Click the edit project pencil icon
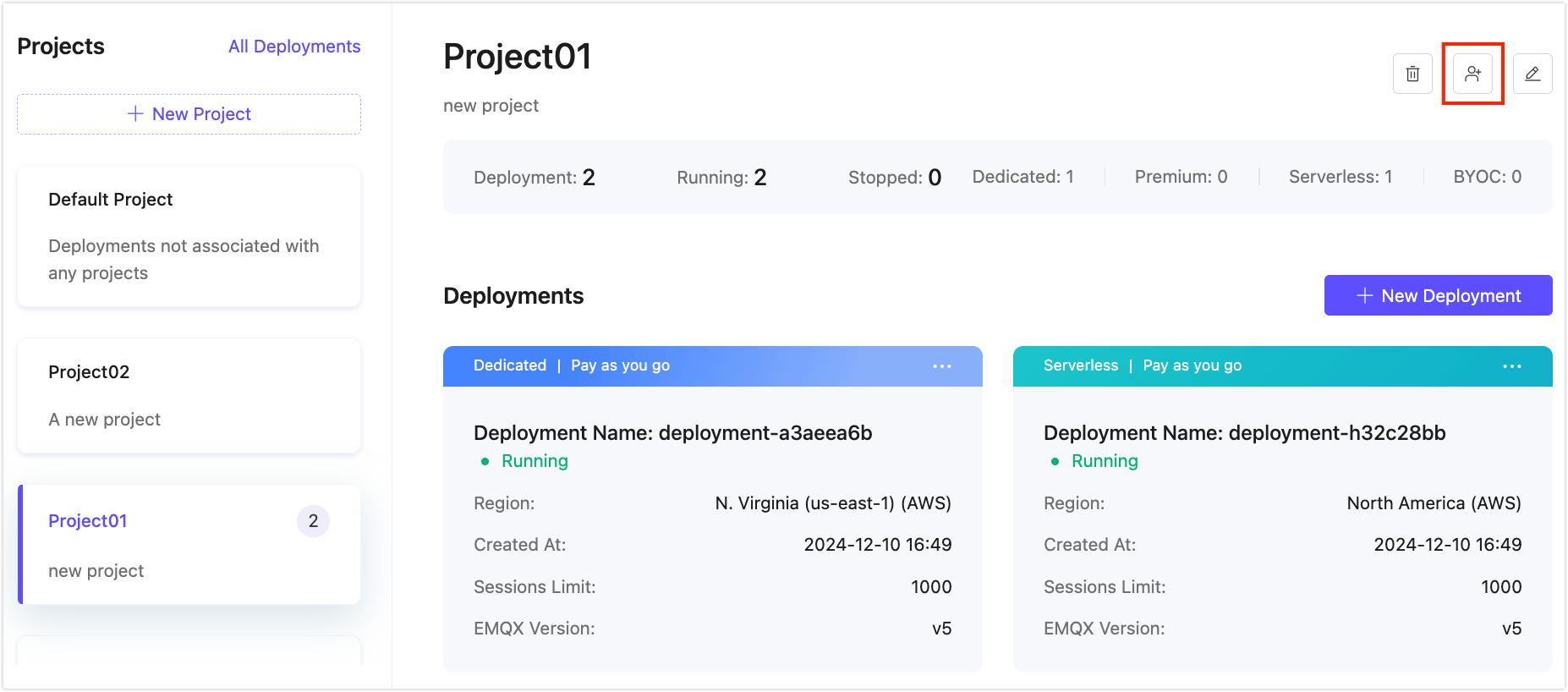The image size is (1568, 692). tap(1532, 74)
